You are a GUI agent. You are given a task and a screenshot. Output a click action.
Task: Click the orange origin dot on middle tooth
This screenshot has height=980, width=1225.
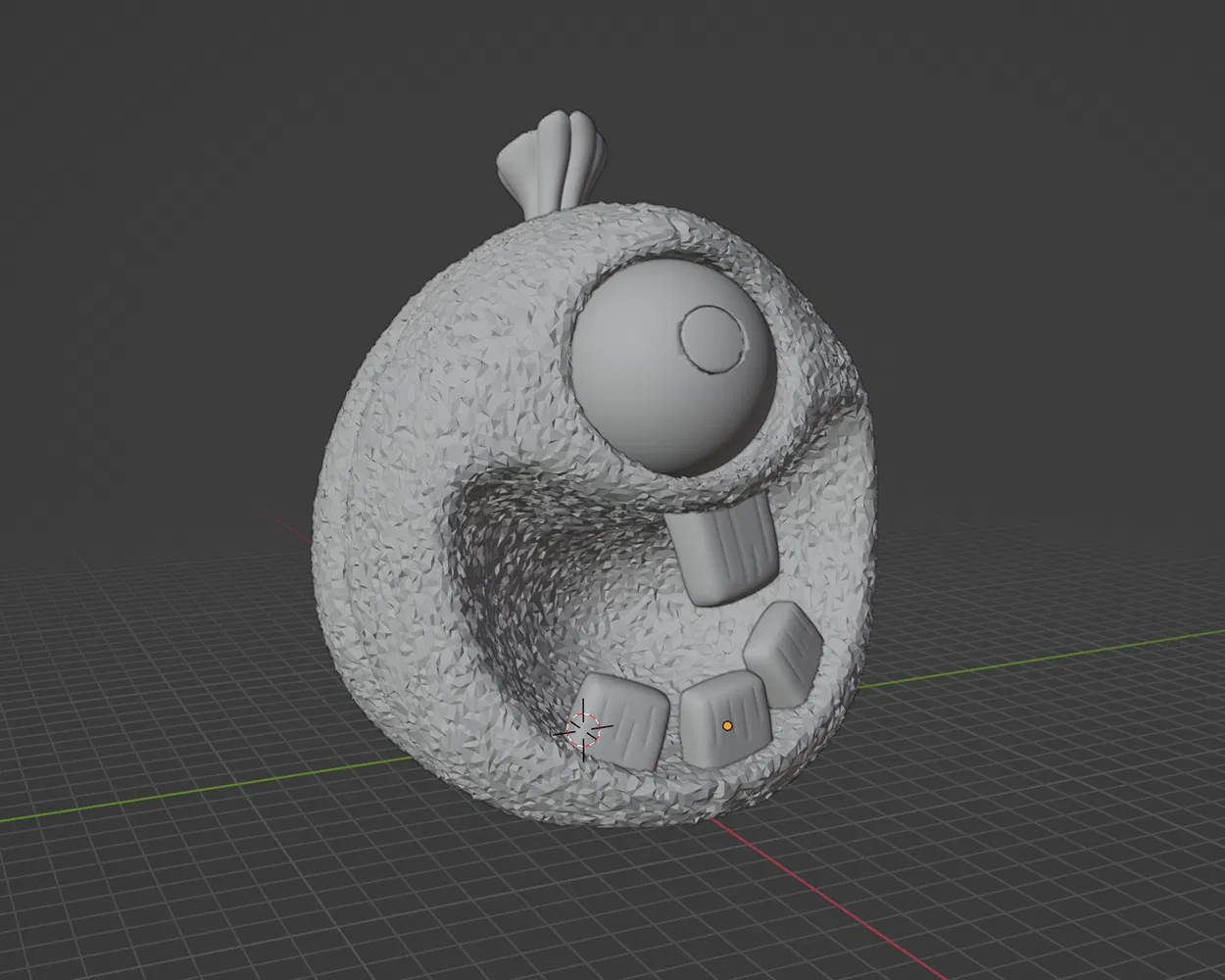coord(727,726)
